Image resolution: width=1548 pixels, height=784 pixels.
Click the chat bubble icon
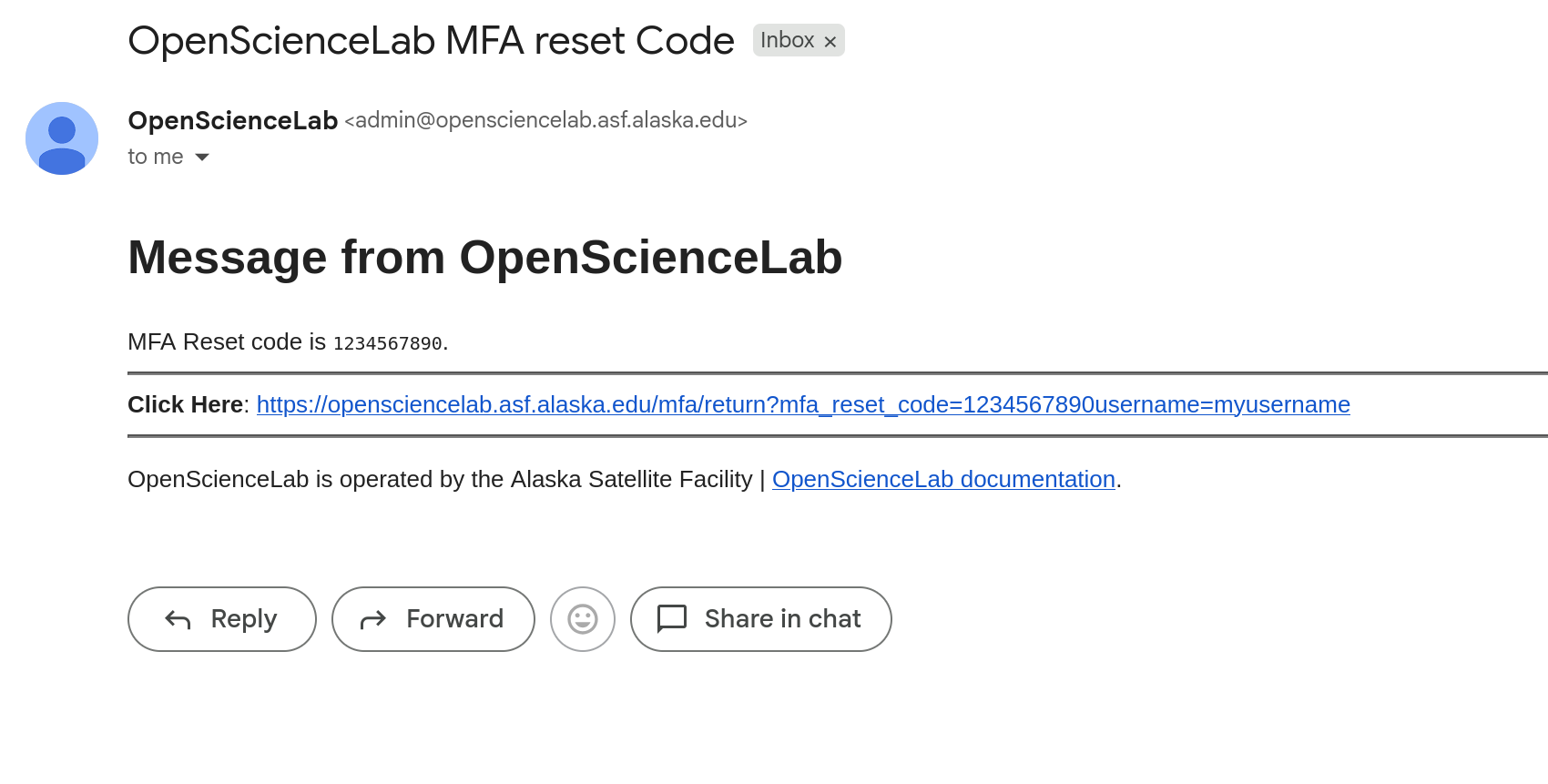click(672, 619)
